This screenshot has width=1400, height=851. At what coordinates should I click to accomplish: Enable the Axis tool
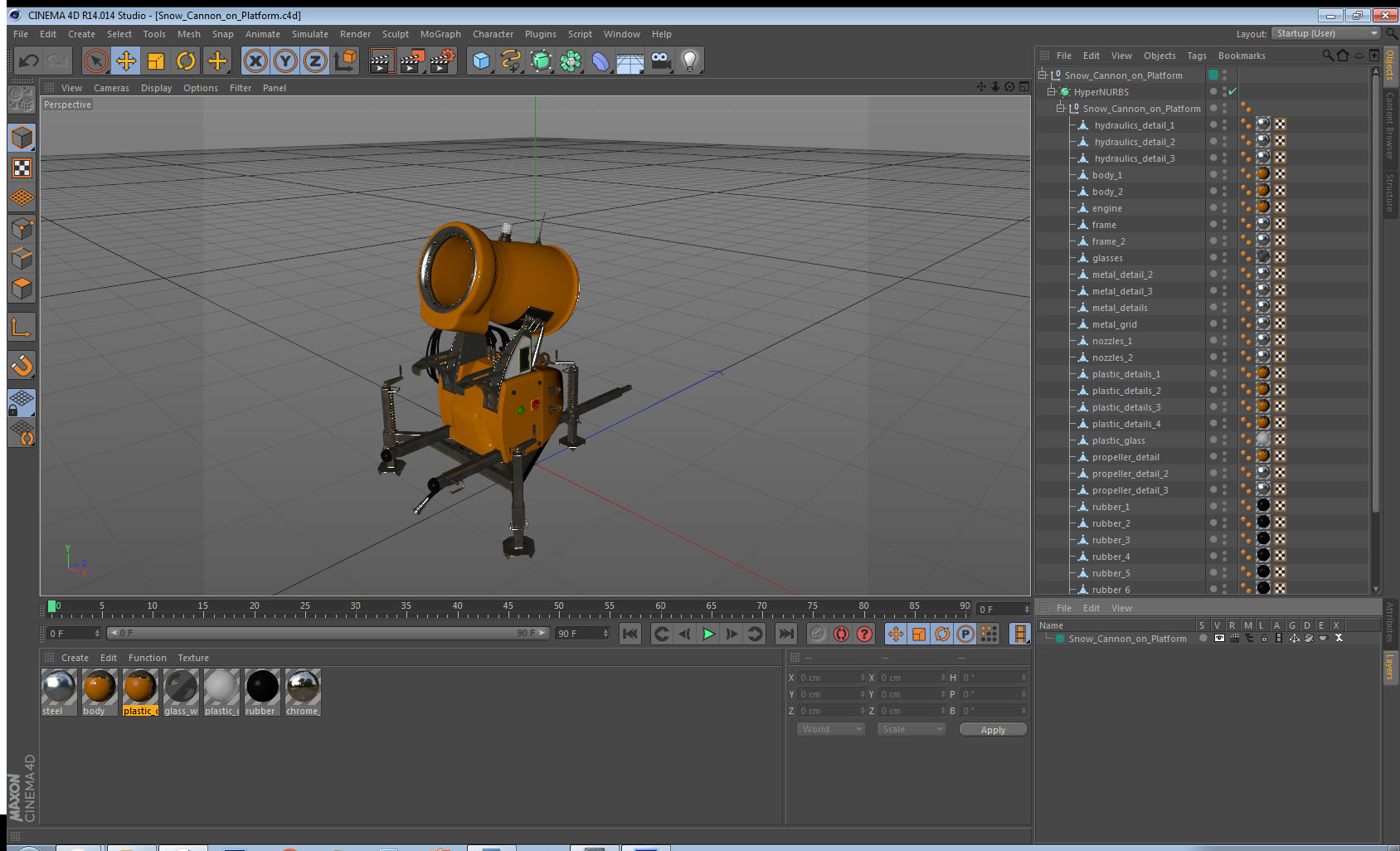click(22, 328)
